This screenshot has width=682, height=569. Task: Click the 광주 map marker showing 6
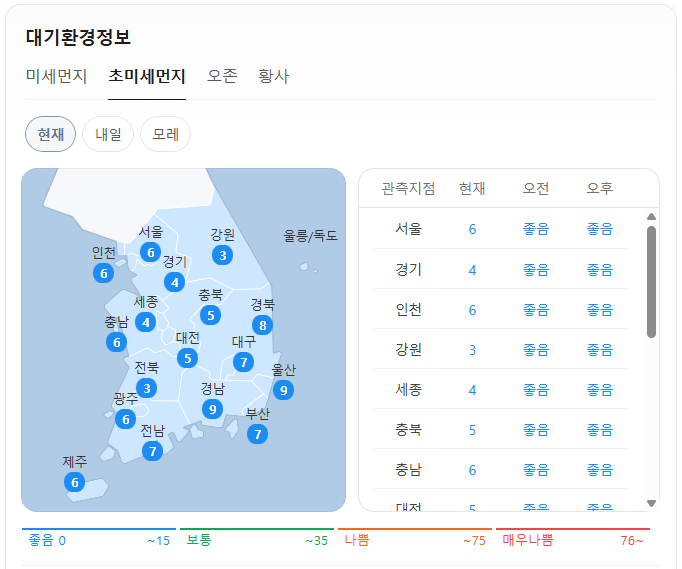(x=126, y=419)
